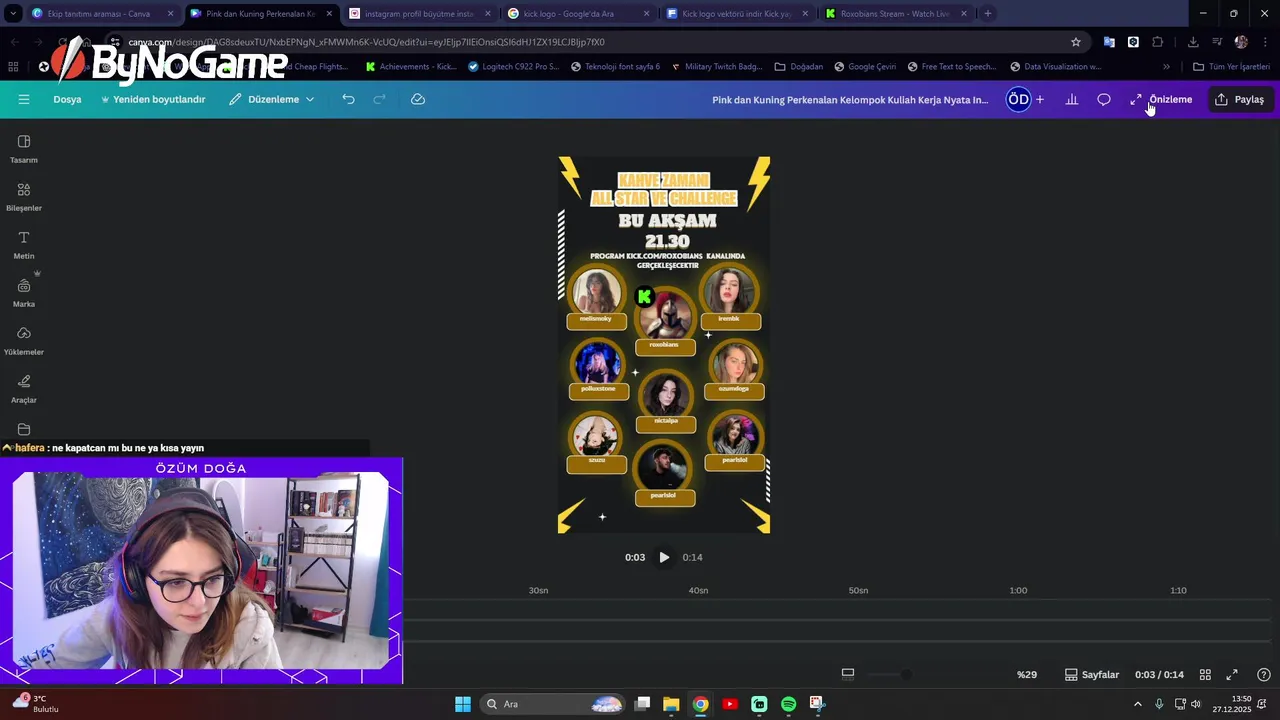Enter fullscreen with the expand arrows icon
Viewport: 1280px width, 720px height.
click(1232, 674)
